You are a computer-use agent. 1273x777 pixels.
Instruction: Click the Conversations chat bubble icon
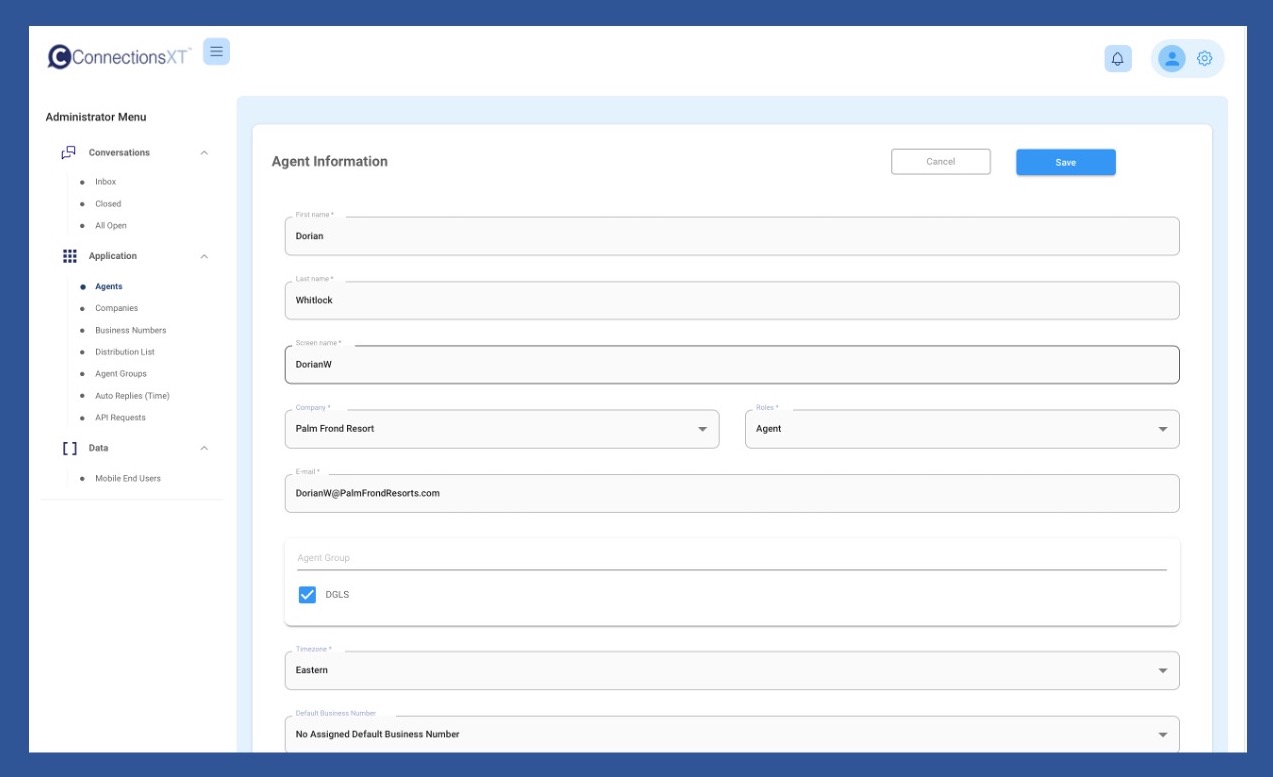click(x=69, y=153)
